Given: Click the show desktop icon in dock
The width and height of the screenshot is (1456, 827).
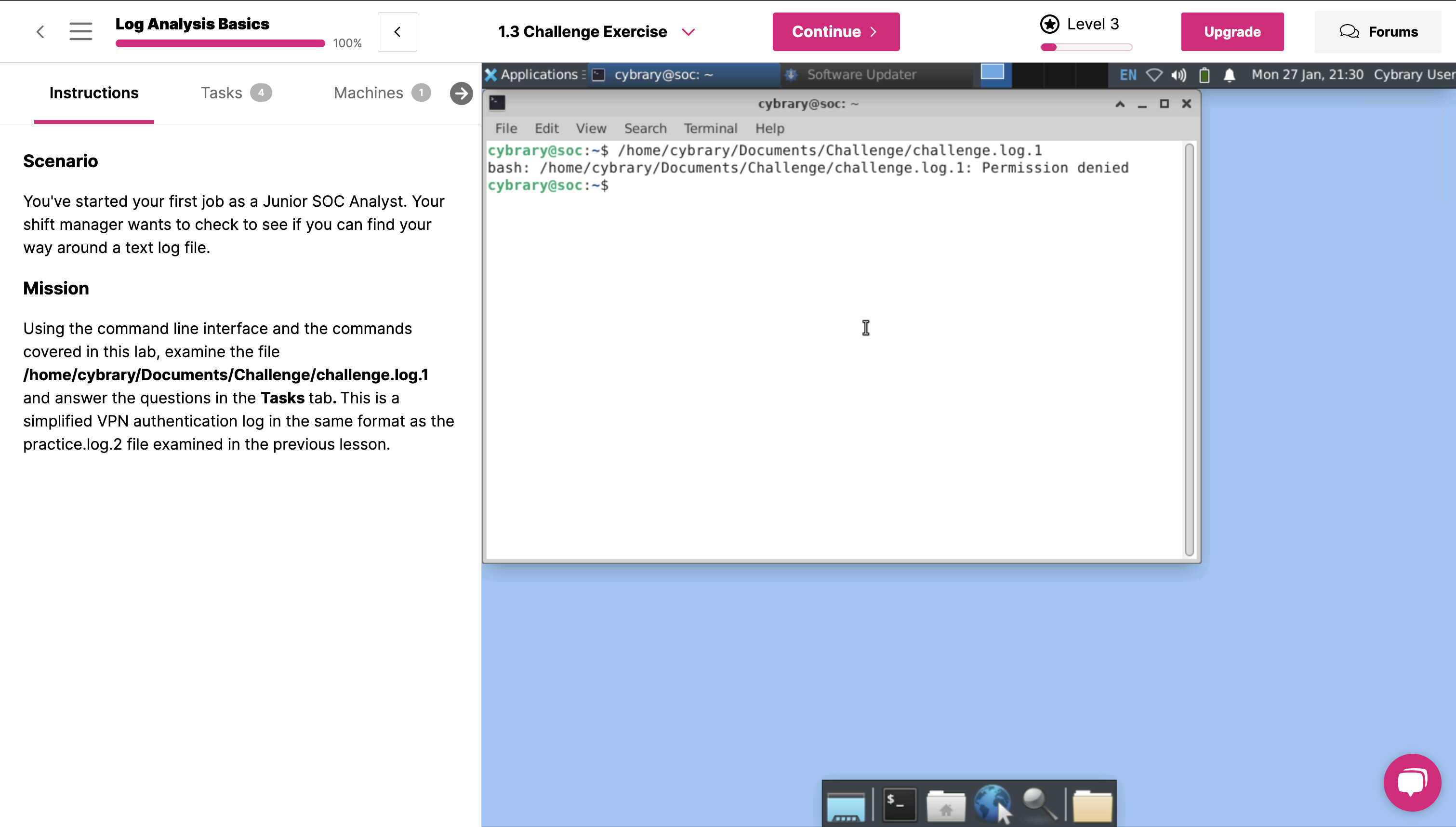Looking at the screenshot, I should click(846, 805).
